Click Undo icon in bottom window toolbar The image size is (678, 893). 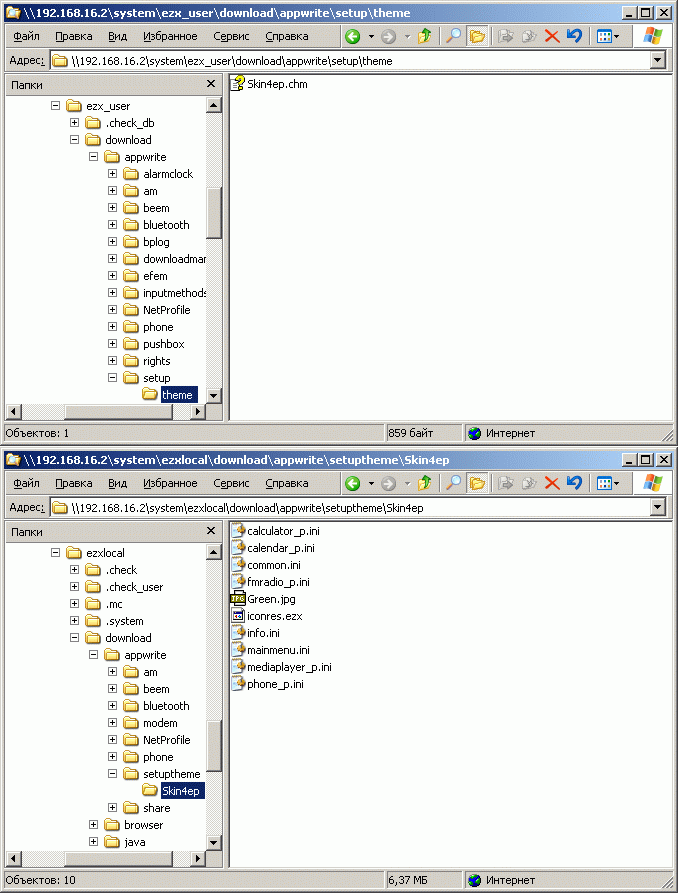tap(574, 484)
